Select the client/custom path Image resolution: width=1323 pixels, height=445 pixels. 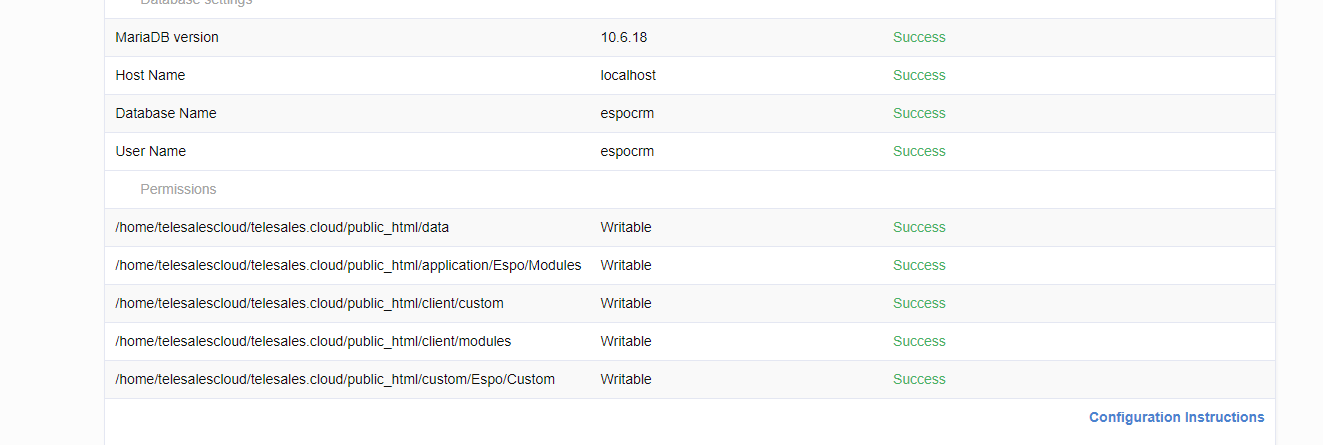310,303
